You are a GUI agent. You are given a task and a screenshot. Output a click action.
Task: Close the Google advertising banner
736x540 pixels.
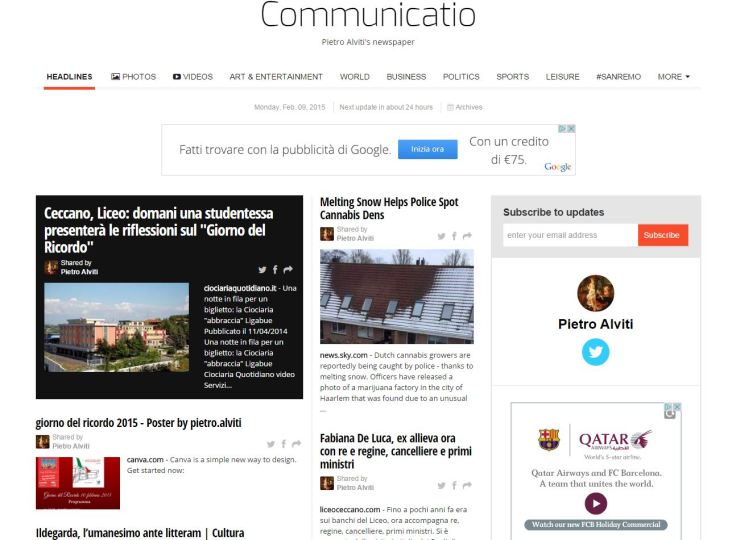pos(570,129)
